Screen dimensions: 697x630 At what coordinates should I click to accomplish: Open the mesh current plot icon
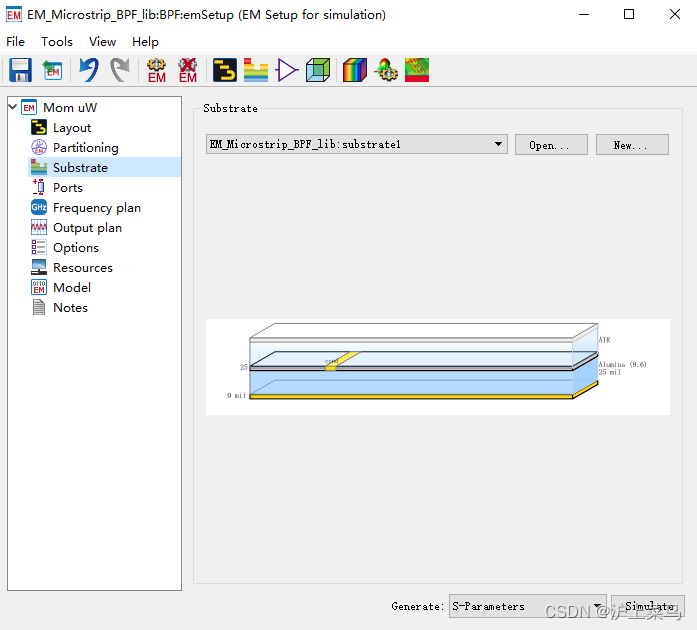point(417,70)
